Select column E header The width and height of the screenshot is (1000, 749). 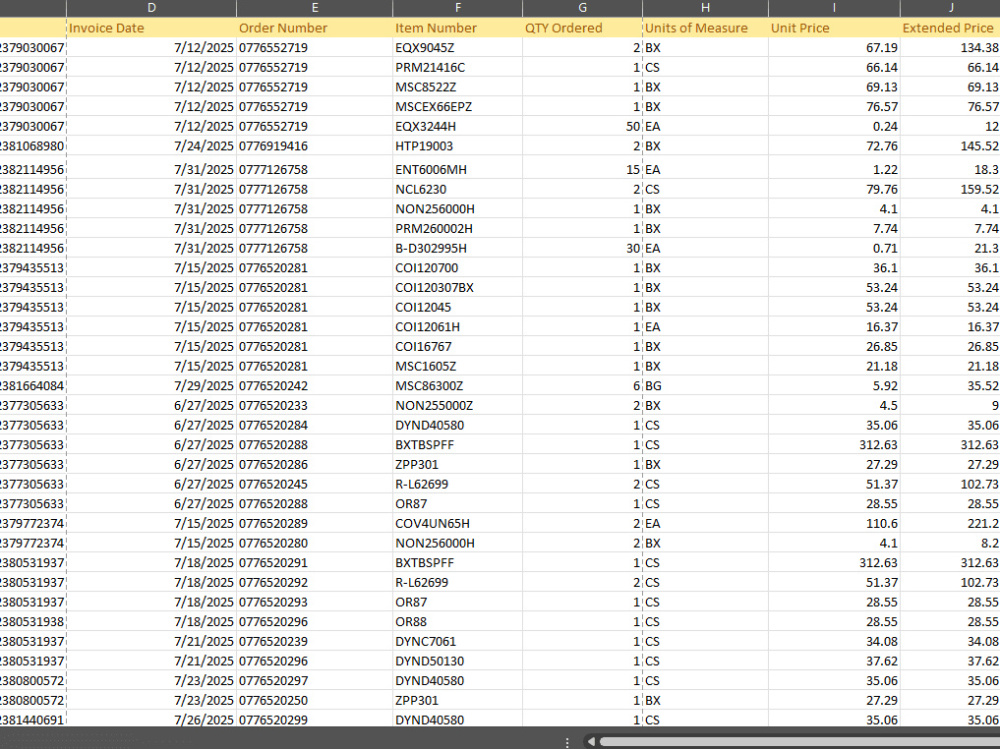coord(314,8)
